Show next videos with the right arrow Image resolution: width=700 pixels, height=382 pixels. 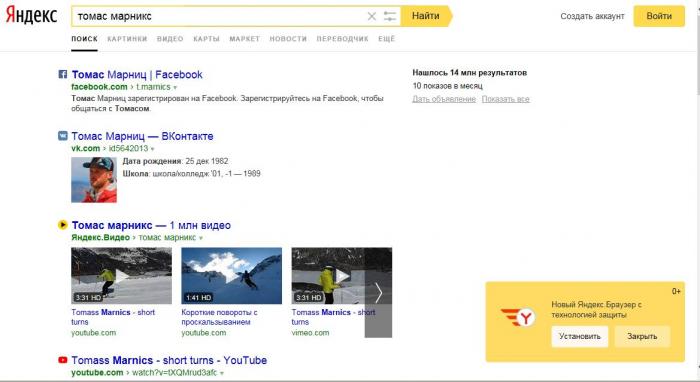tap(378, 293)
